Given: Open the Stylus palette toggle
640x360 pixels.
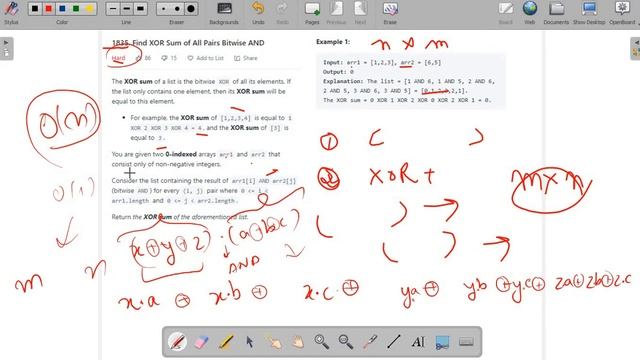Looking at the screenshot, I should click(11, 13).
